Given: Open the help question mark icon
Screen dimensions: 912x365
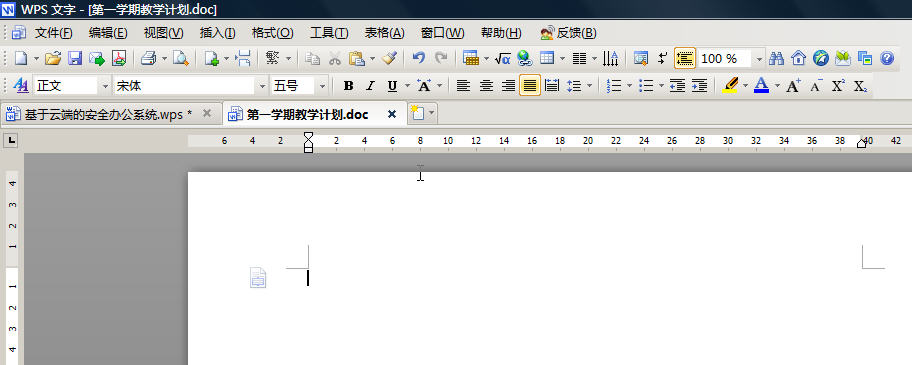Looking at the screenshot, I should [x=886, y=58].
